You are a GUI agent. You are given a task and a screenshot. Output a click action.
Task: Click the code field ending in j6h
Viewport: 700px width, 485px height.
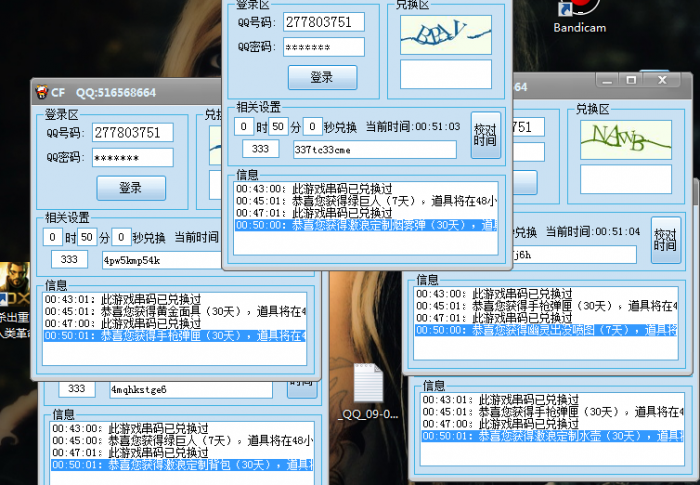click(x=575, y=255)
